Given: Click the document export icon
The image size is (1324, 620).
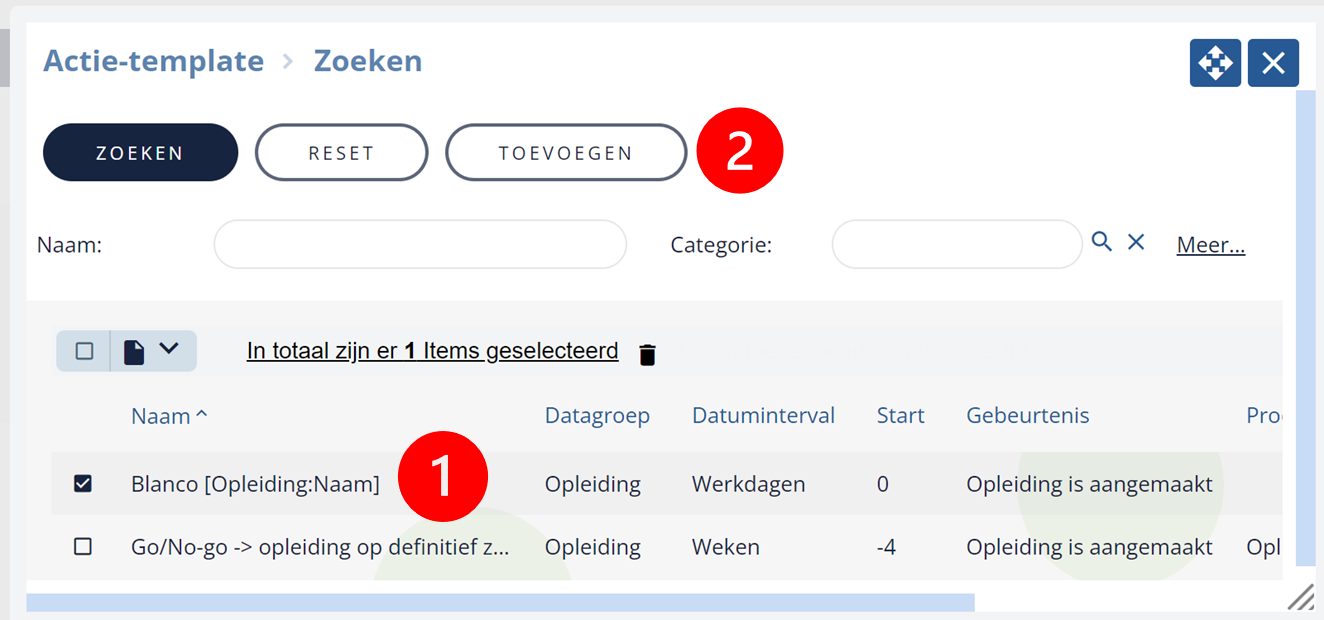Looking at the screenshot, I should coord(134,351).
